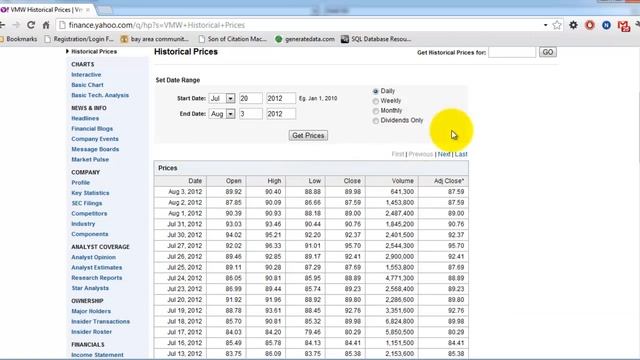This screenshot has height=360, width=640.
Task: Select the Daily radio button
Action: pos(376,91)
